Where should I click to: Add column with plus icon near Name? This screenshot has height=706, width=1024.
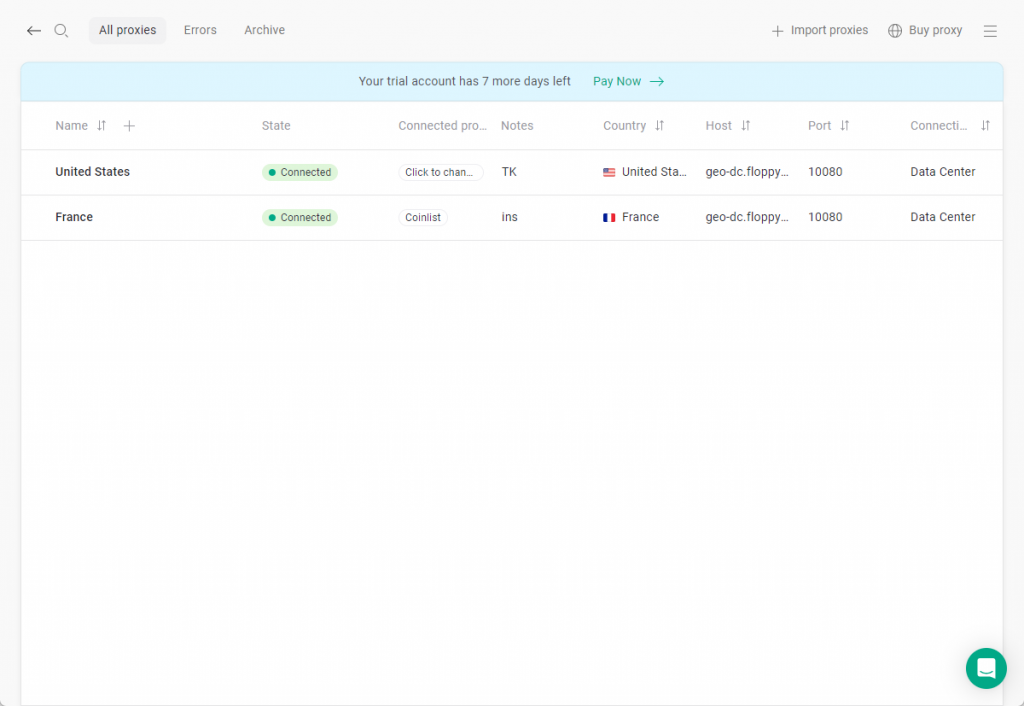click(129, 125)
